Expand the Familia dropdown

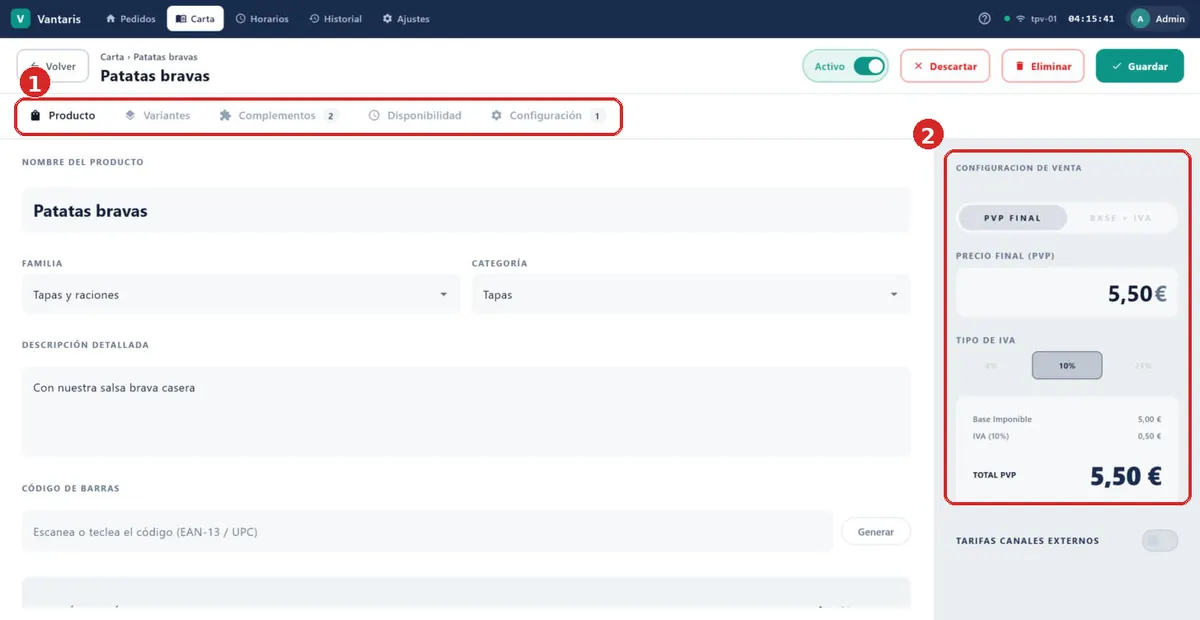[241, 295]
